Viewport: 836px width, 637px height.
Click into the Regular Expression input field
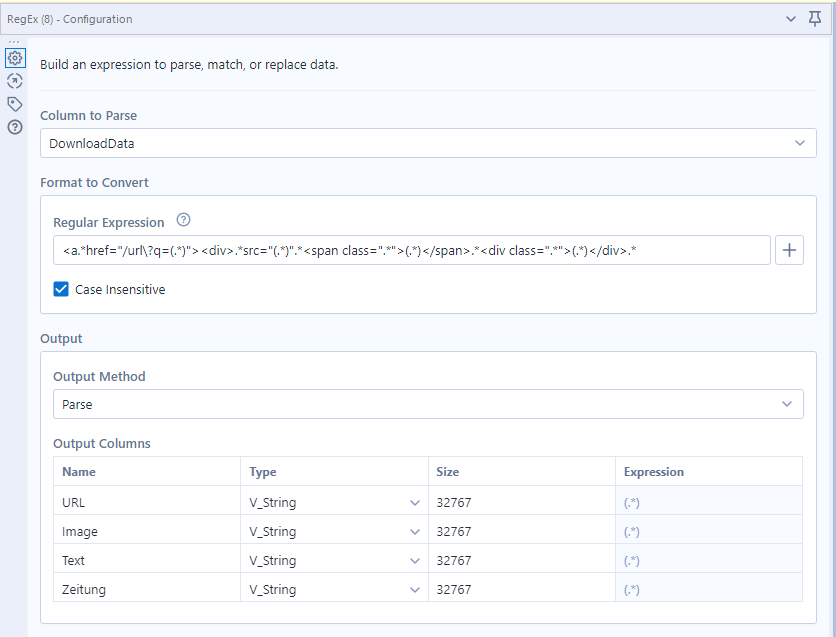(411, 250)
